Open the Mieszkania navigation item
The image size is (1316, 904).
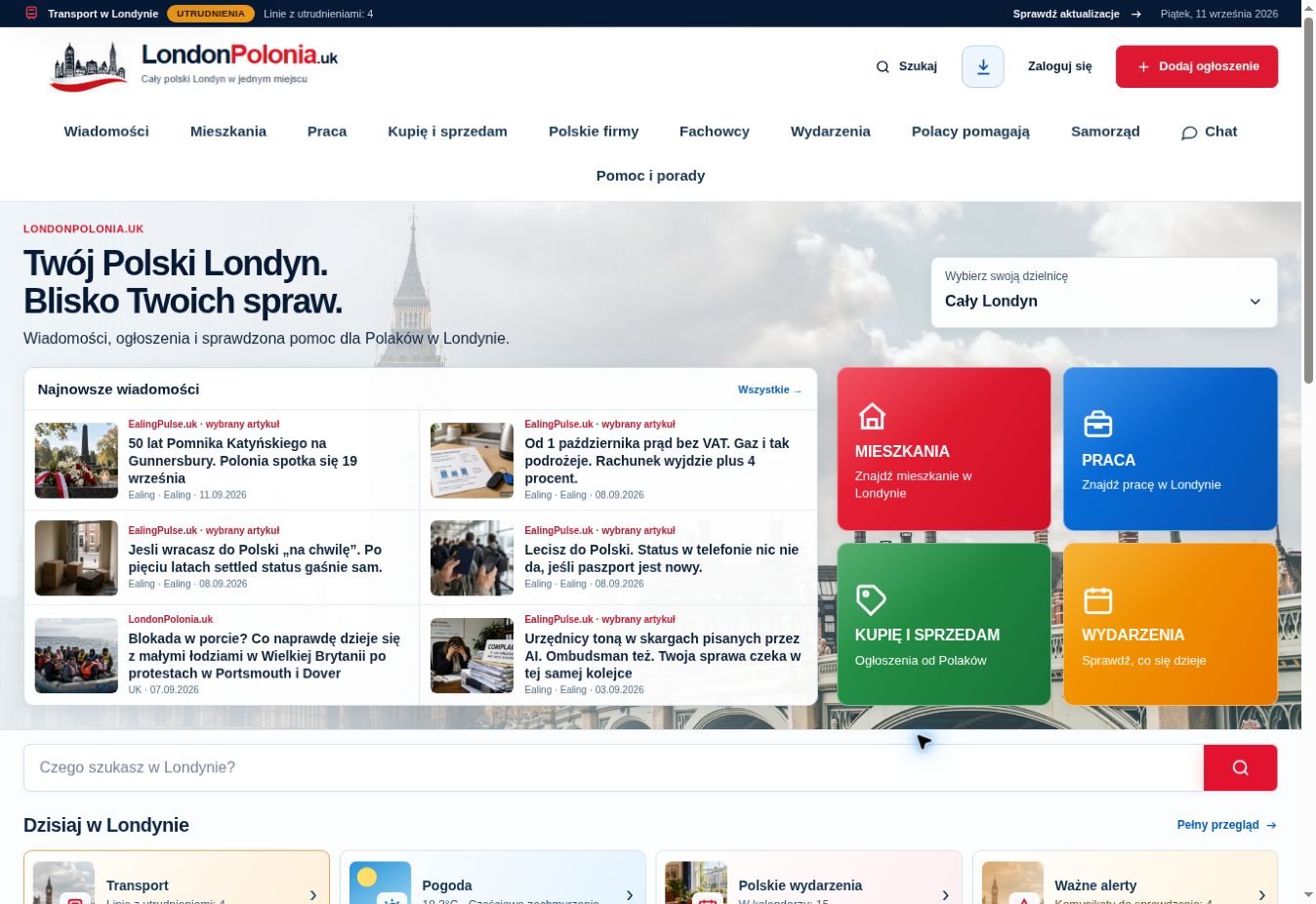(228, 131)
